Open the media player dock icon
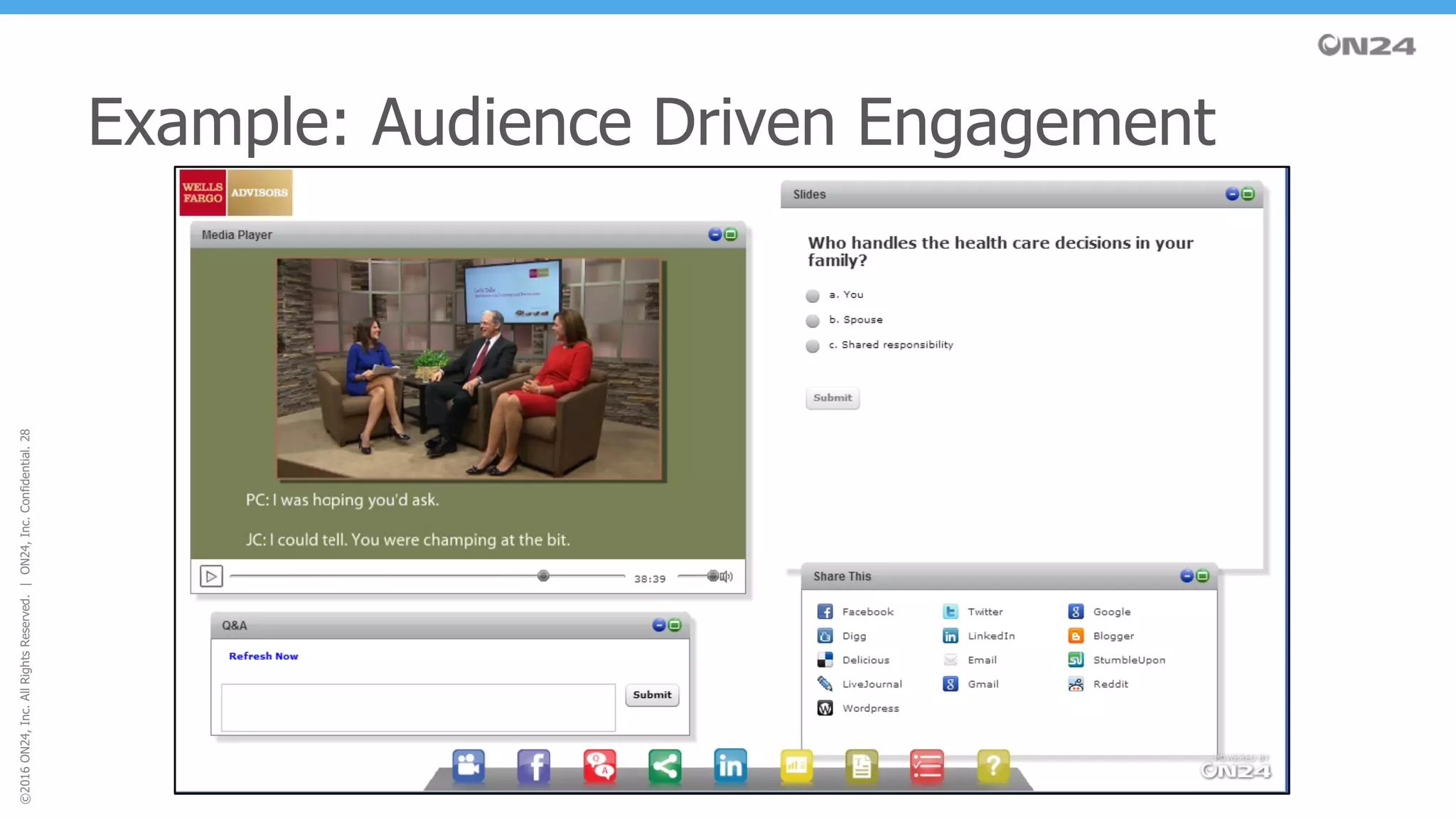The image size is (1456, 819). click(469, 766)
